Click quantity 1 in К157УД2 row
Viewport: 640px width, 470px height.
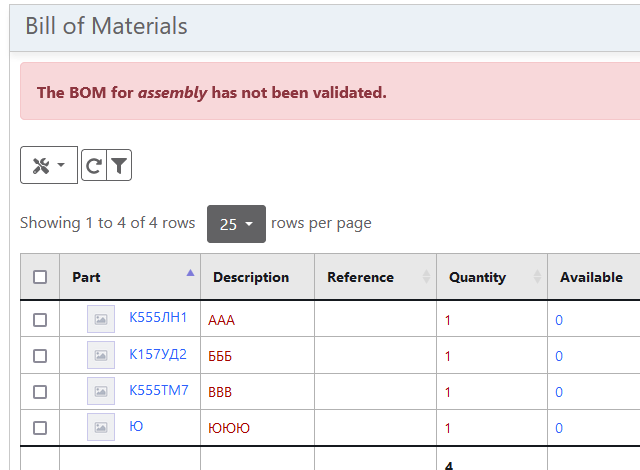448,356
